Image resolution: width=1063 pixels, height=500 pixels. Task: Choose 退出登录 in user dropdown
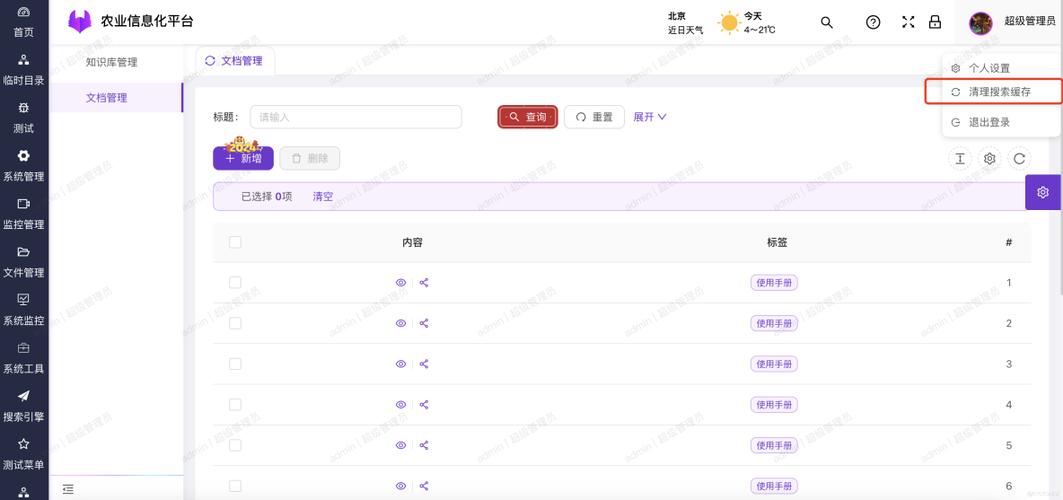tap(1001, 123)
